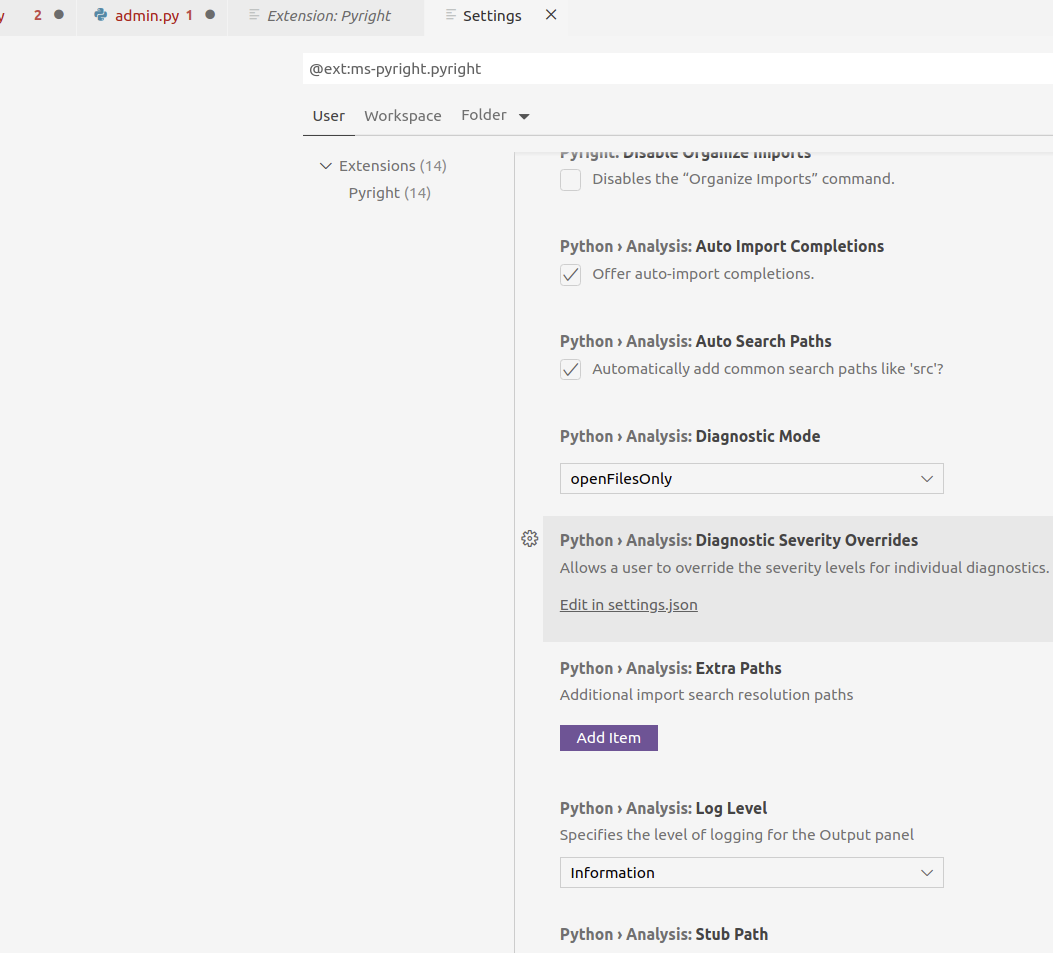The width and height of the screenshot is (1053, 953).
Task: Enable the Disable Organize Imports checkbox
Action: coord(570,180)
